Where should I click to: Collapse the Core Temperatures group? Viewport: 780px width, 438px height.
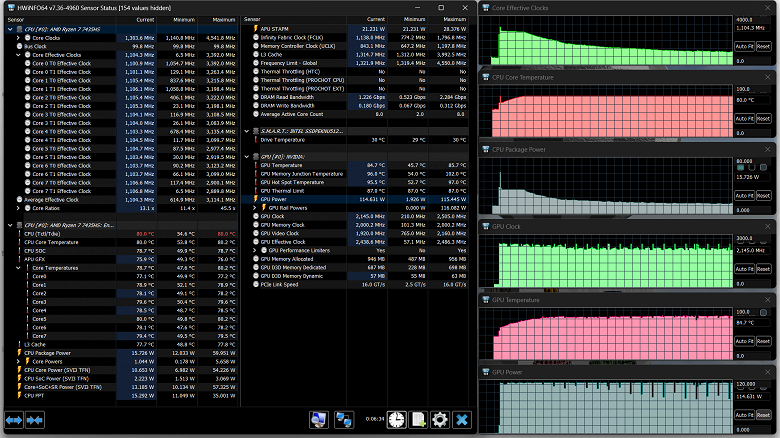(18, 268)
